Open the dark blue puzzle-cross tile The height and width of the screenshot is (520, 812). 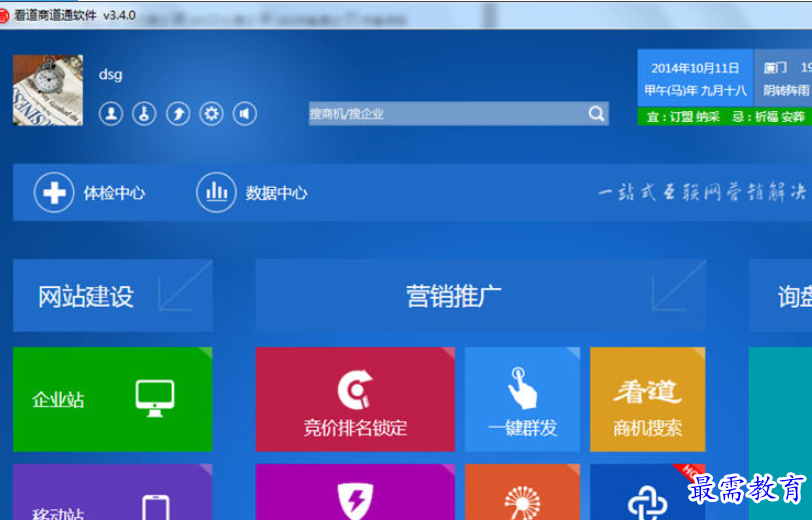[x=647, y=492]
